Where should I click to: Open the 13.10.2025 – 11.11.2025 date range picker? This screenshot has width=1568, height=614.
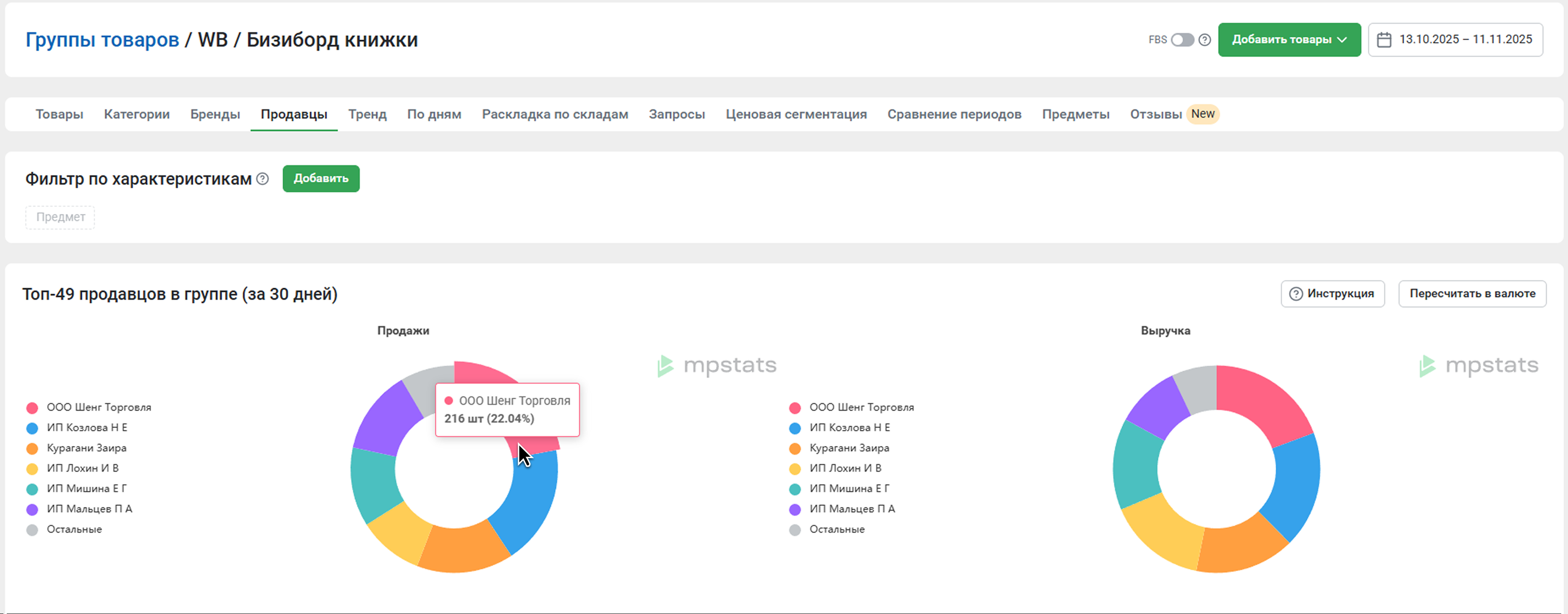click(x=1465, y=40)
